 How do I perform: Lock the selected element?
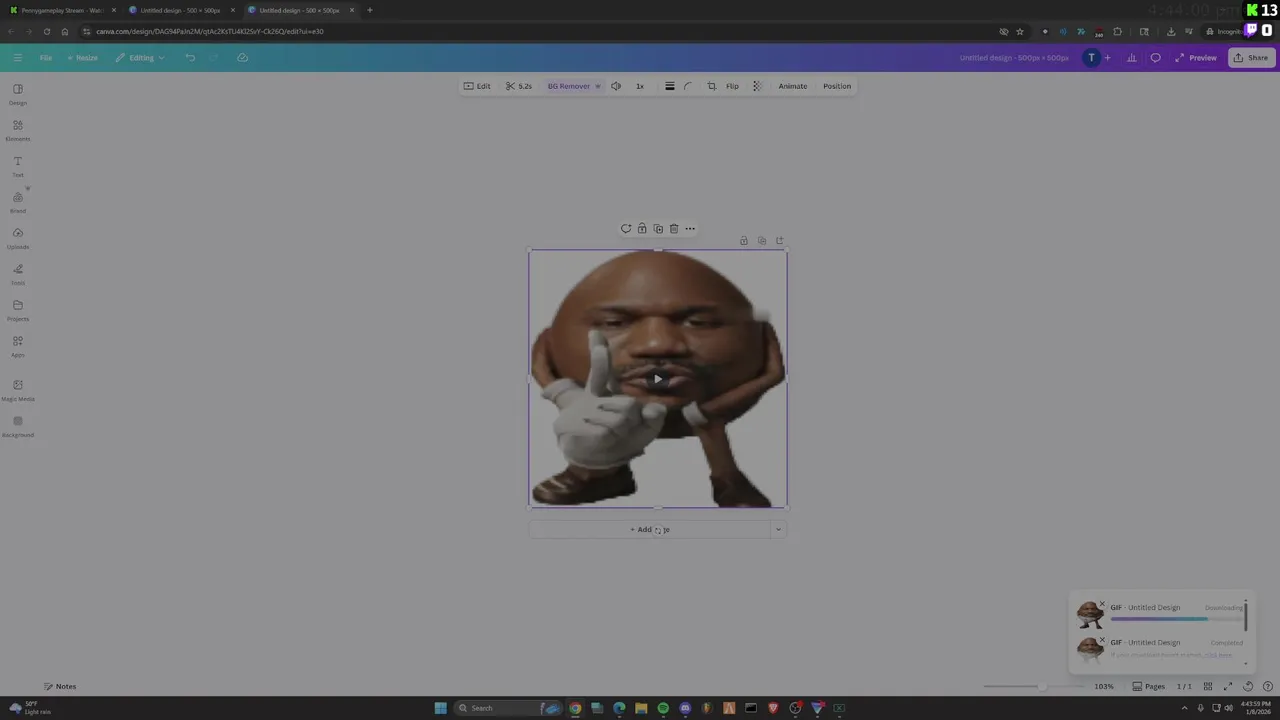tap(642, 229)
